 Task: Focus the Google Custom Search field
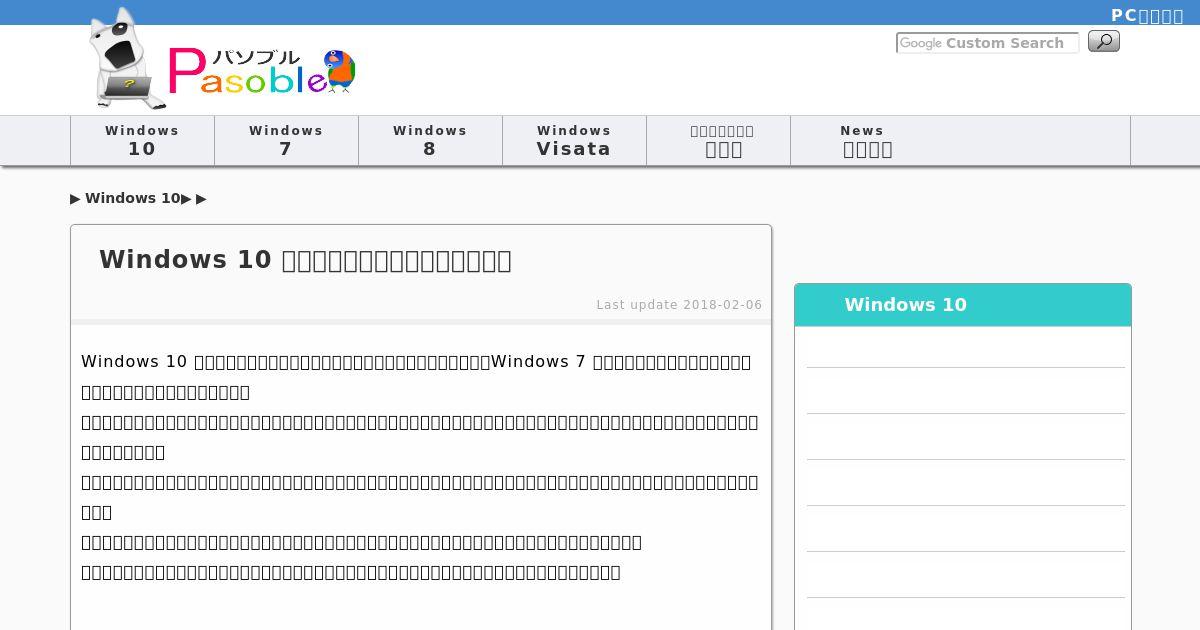(x=987, y=43)
